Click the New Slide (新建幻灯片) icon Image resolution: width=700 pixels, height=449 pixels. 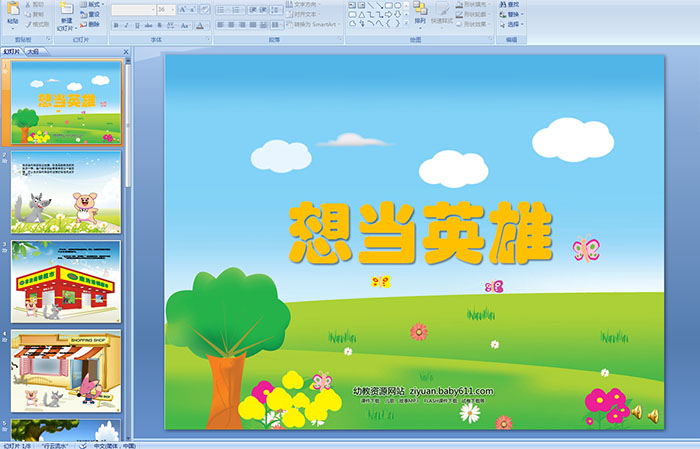[66, 13]
